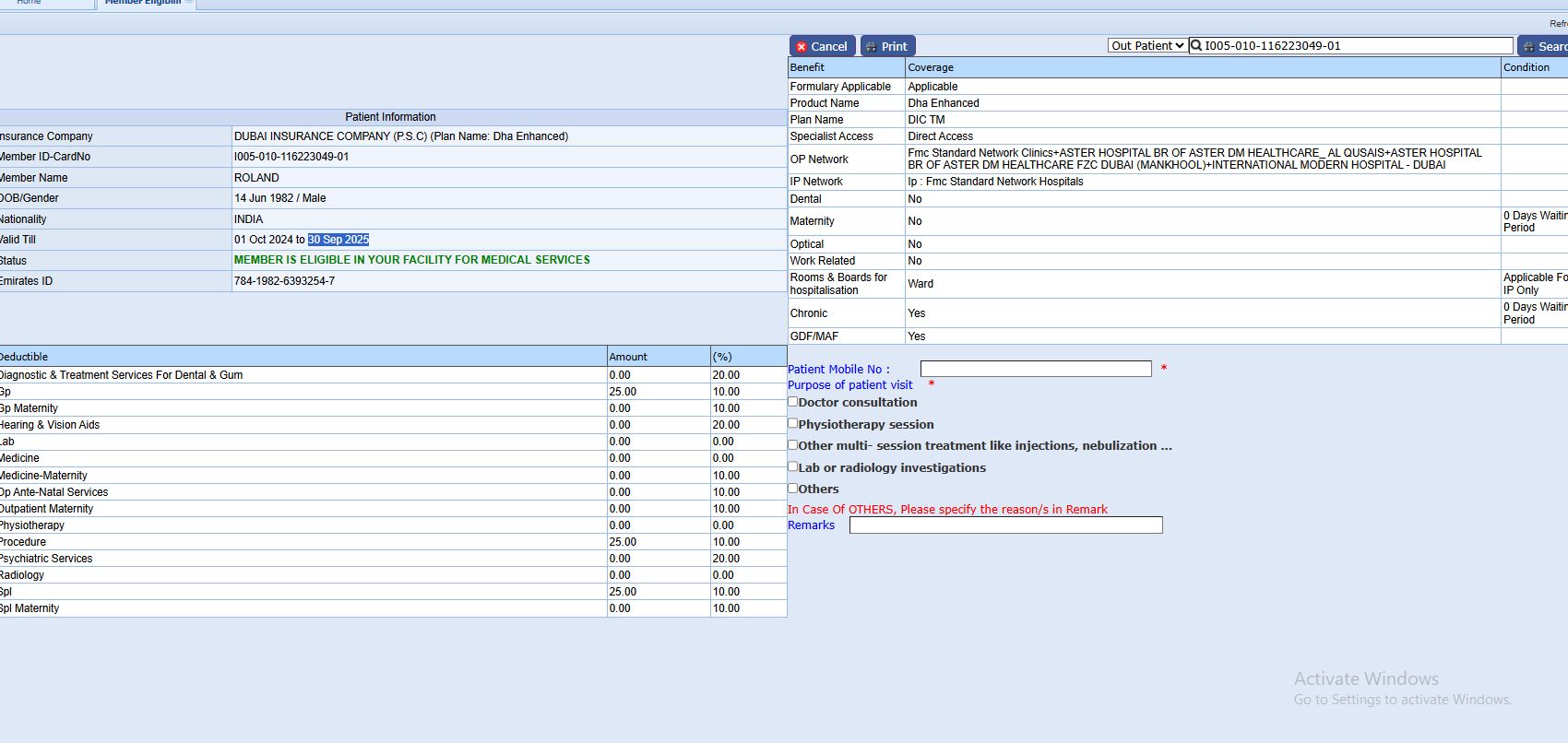
Task: Click the red X Cancel icon
Action: pos(802,47)
